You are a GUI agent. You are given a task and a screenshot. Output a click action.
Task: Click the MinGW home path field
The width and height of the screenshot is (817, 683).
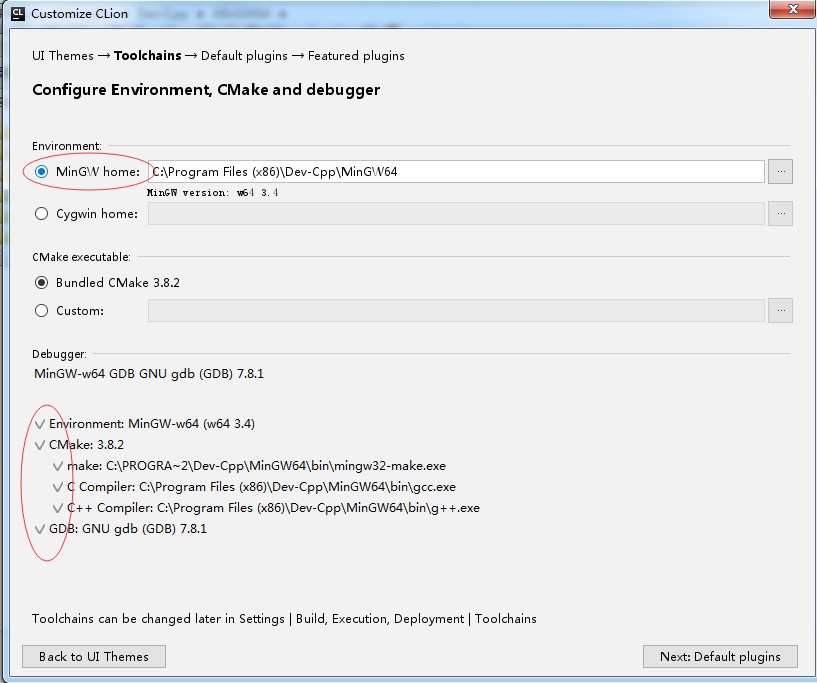(456, 171)
